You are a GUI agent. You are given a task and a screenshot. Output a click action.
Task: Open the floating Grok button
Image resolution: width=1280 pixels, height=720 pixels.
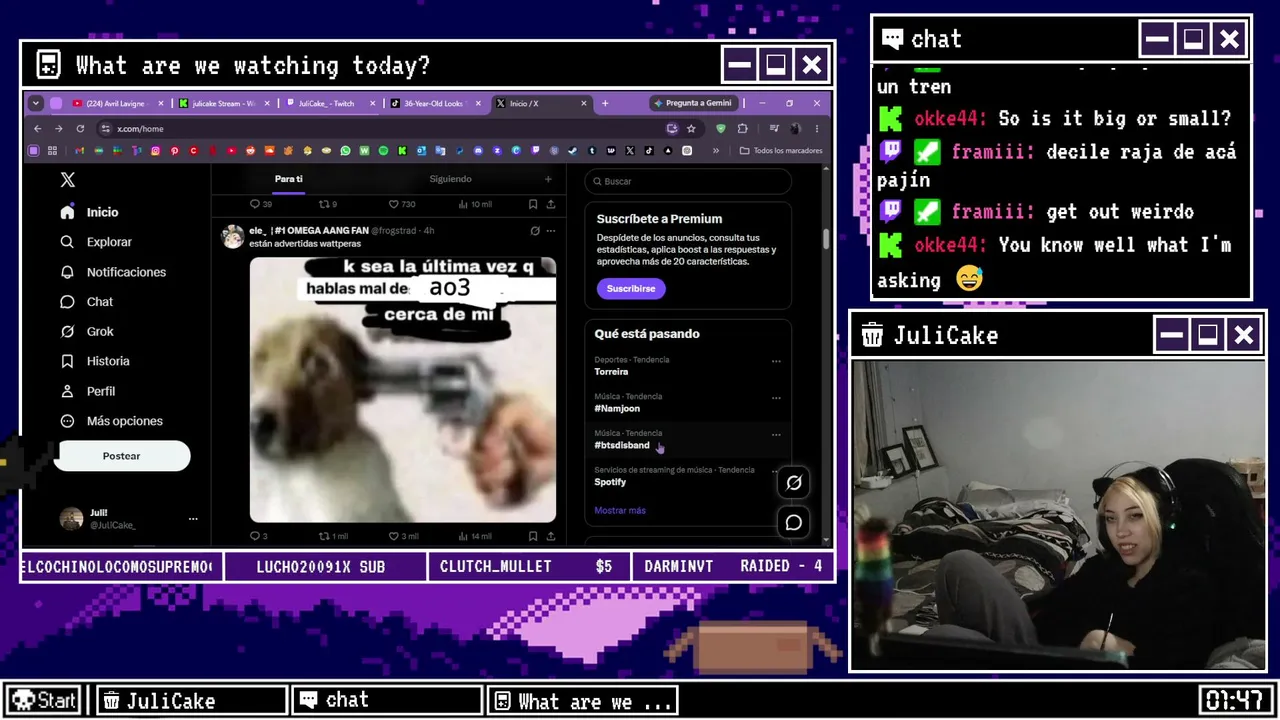pyautogui.click(x=794, y=482)
